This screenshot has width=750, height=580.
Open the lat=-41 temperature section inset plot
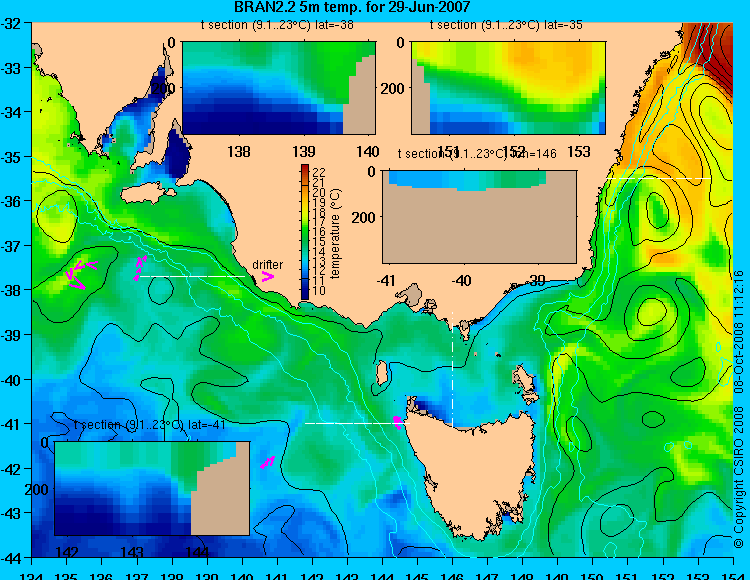[x=152, y=488]
